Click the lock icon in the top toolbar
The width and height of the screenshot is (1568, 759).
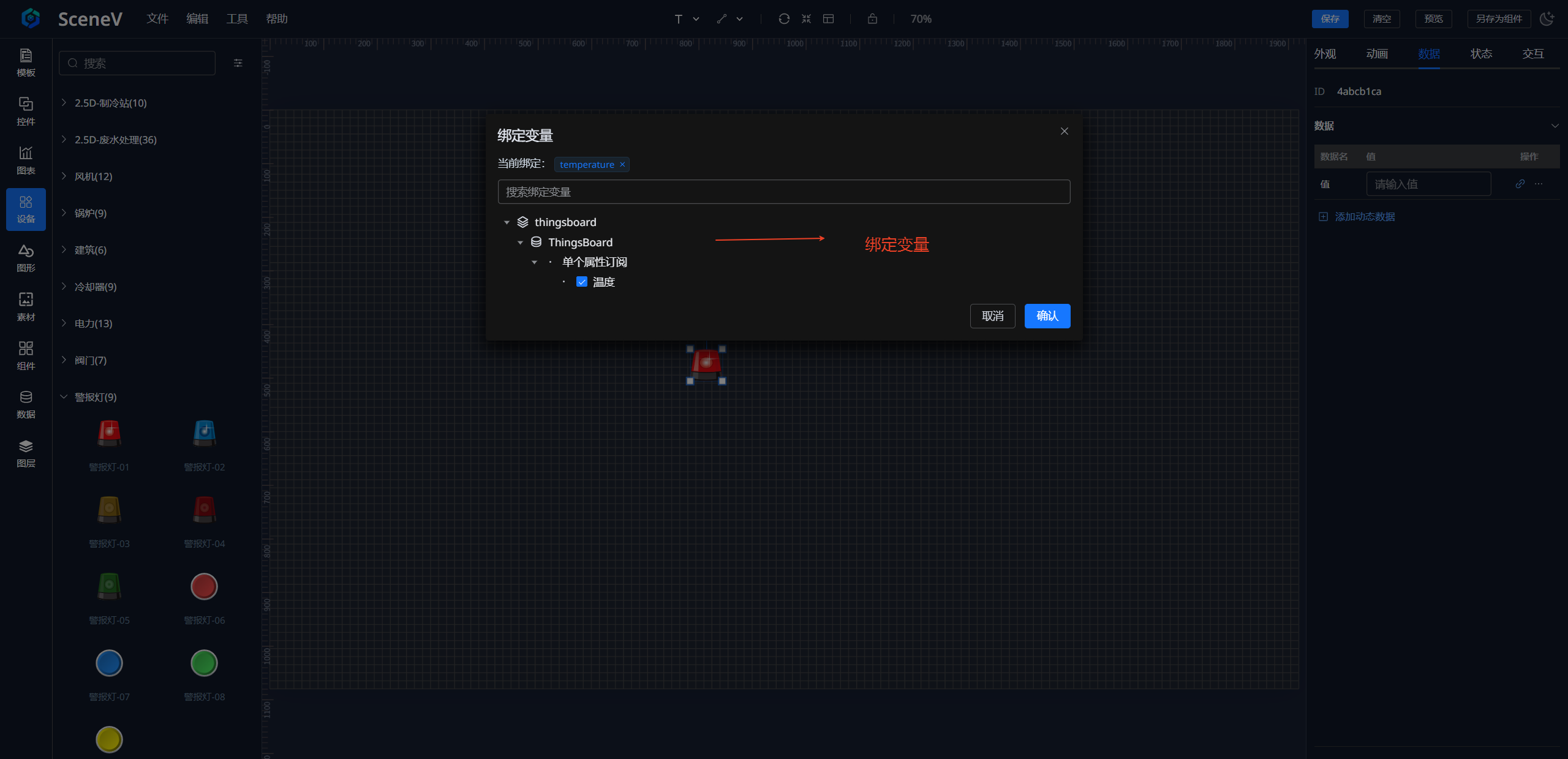pos(872,19)
